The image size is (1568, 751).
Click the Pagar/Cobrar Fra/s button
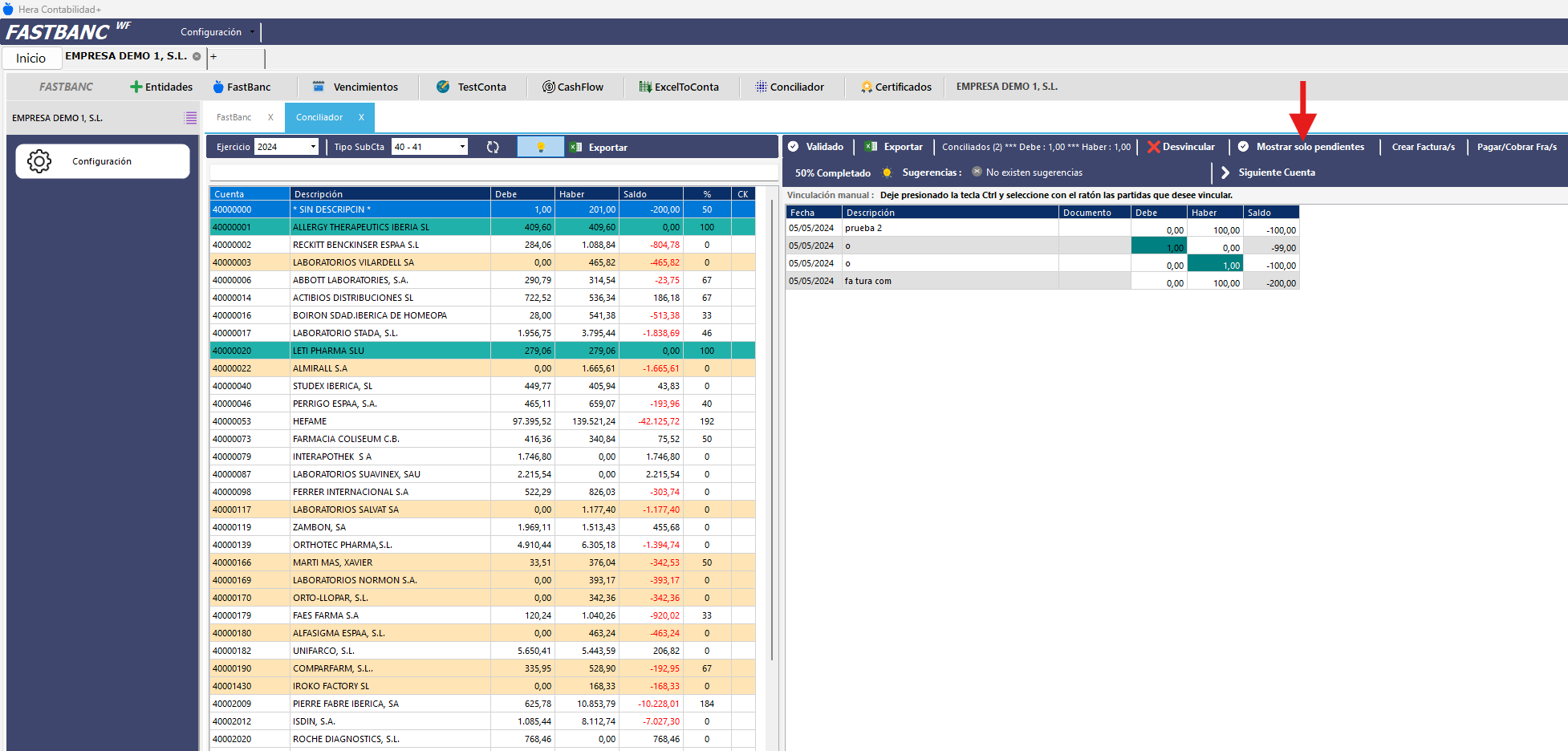[x=1517, y=147]
